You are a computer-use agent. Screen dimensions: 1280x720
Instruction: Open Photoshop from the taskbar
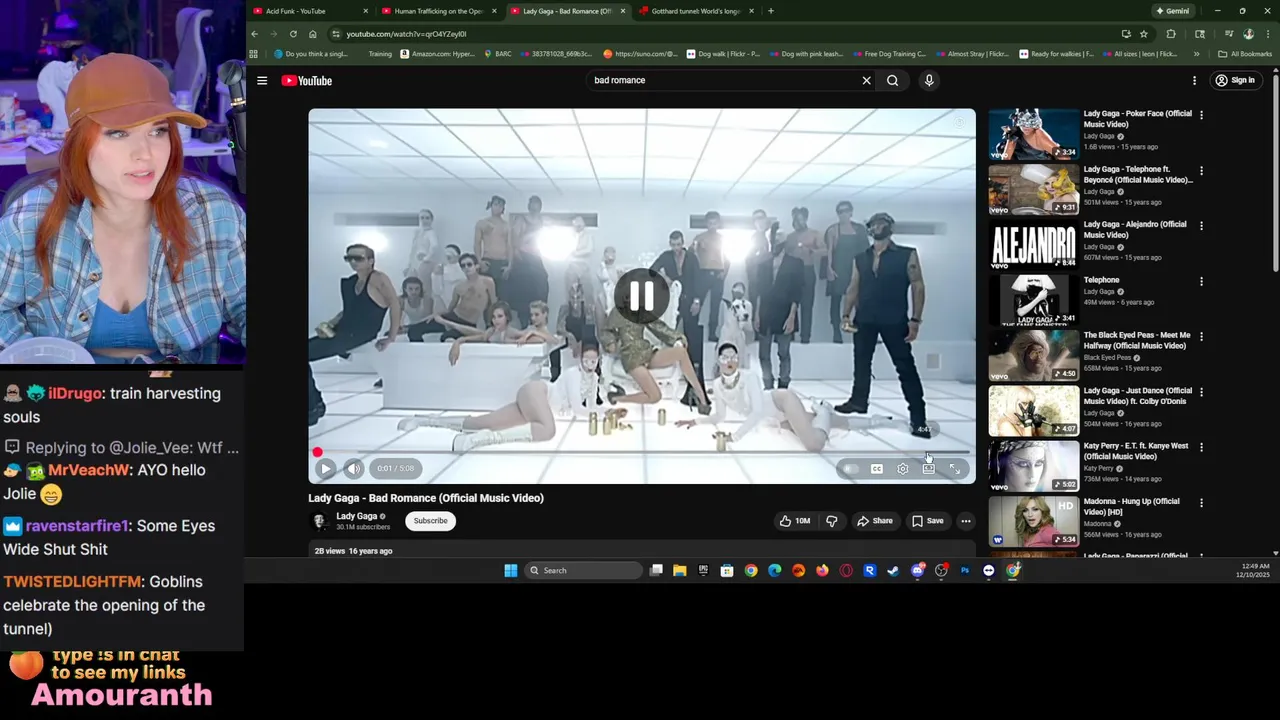(965, 570)
